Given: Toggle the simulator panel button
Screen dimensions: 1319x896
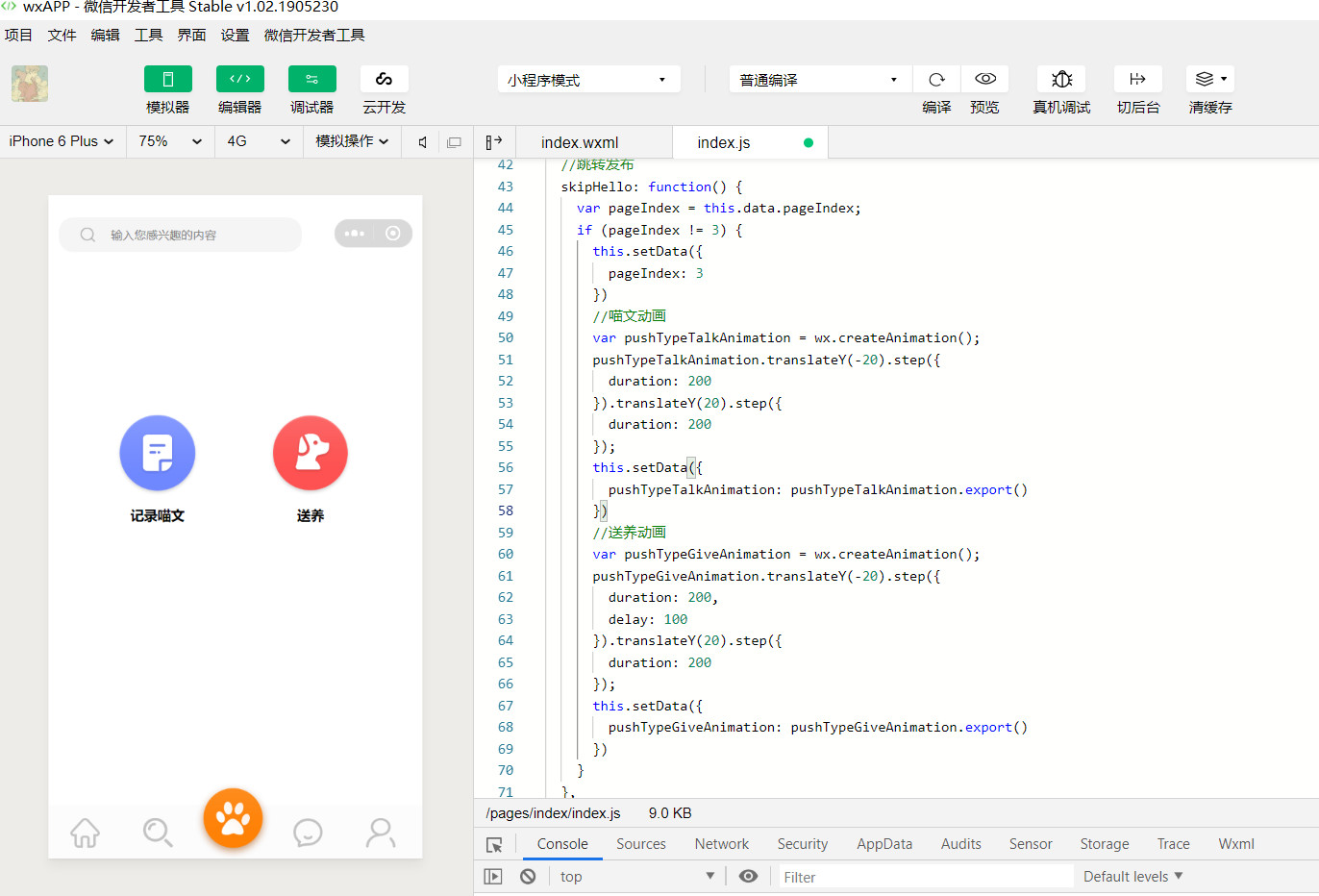Looking at the screenshot, I should (x=168, y=80).
